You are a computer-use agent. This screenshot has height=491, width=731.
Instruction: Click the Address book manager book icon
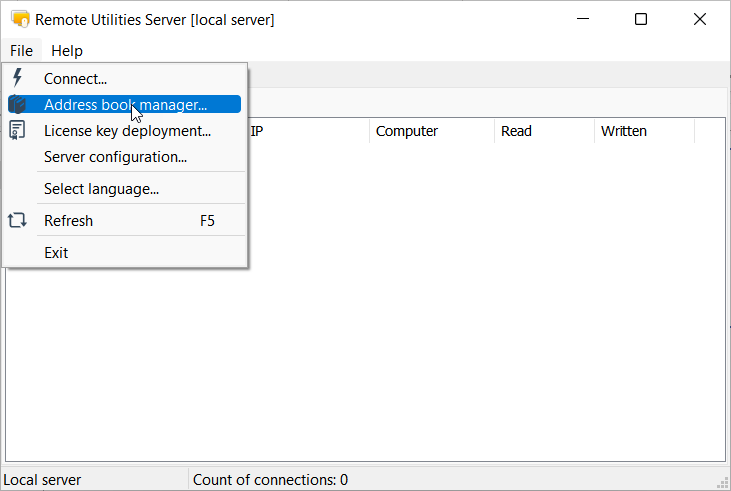(17, 104)
